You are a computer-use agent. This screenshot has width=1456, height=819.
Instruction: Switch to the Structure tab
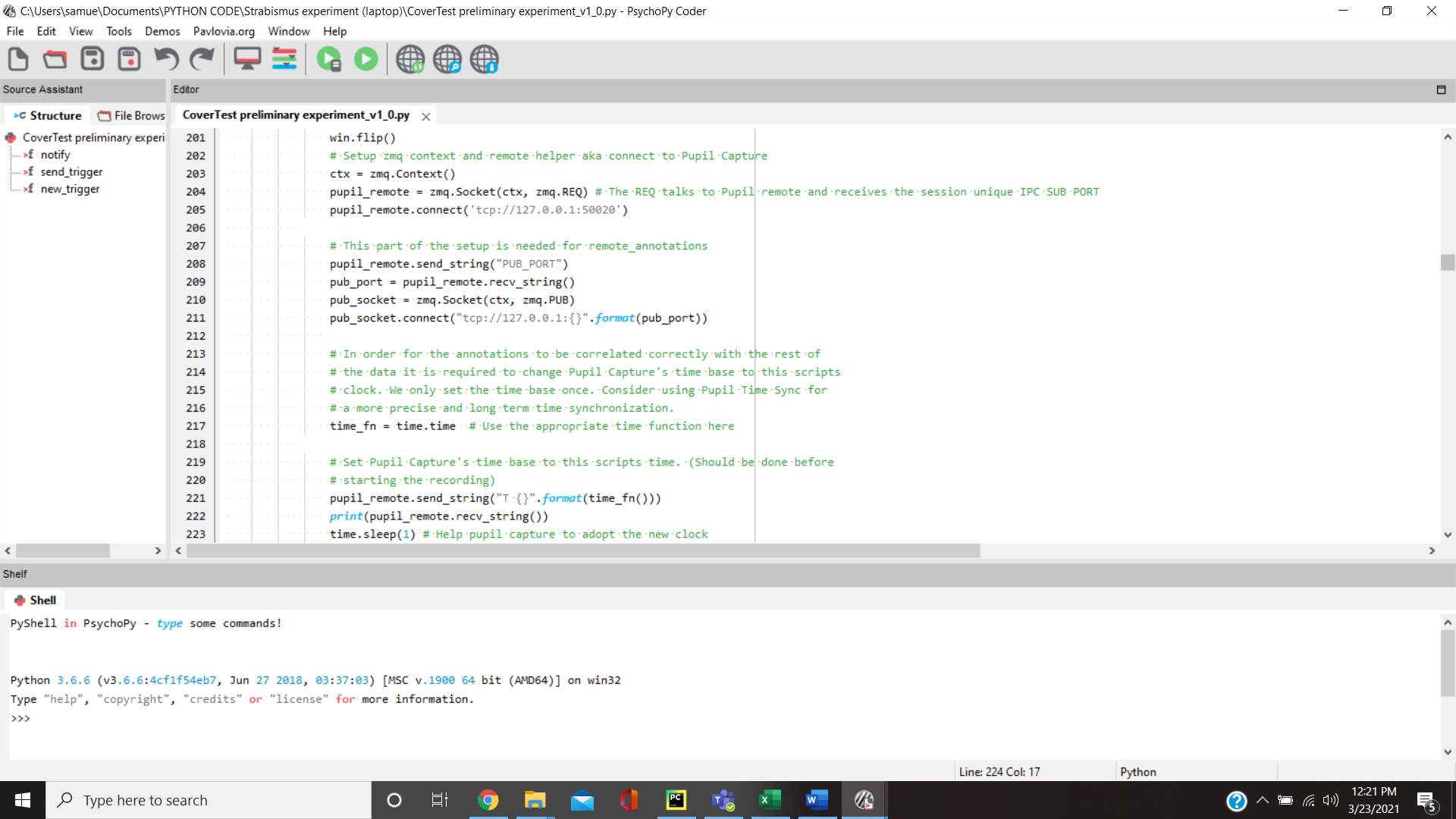48,115
